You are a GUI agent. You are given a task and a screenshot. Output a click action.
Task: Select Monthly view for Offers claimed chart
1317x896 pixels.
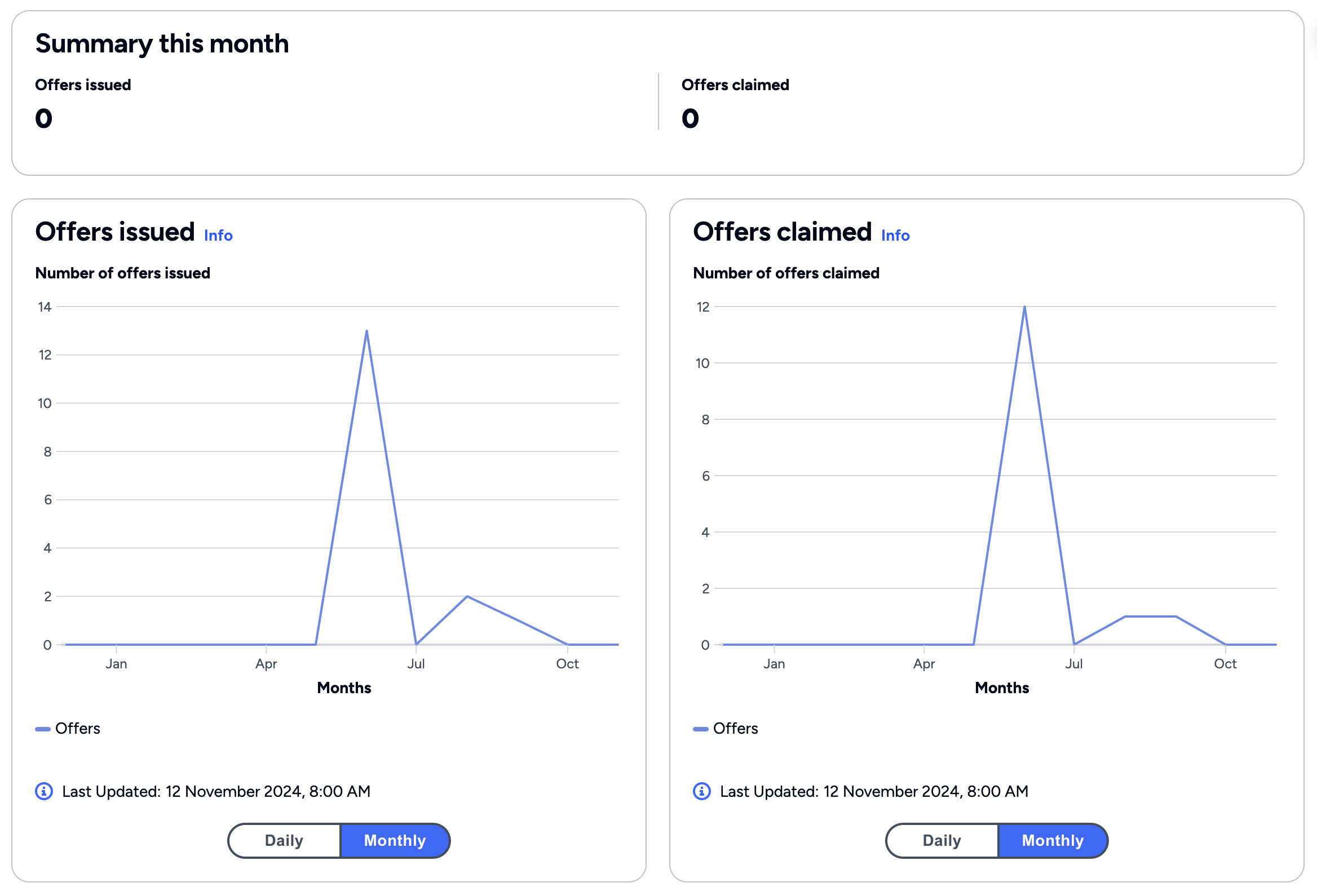point(1053,841)
